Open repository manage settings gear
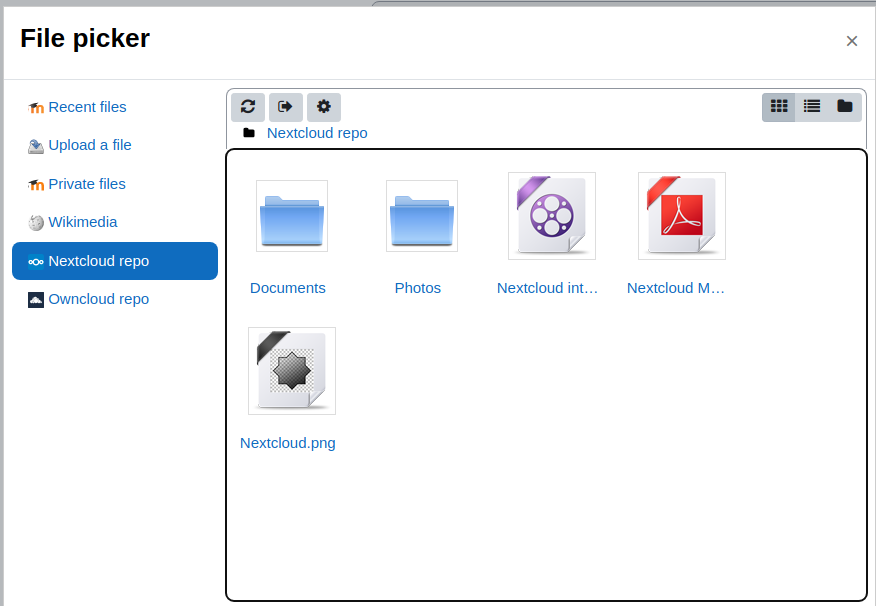Image resolution: width=876 pixels, height=606 pixels. point(324,107)
